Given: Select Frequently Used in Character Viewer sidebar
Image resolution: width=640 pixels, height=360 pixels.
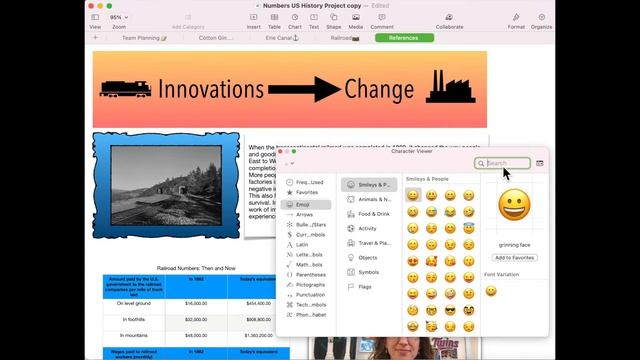Looking at the screenshot, I should click(x=305, y=182).
